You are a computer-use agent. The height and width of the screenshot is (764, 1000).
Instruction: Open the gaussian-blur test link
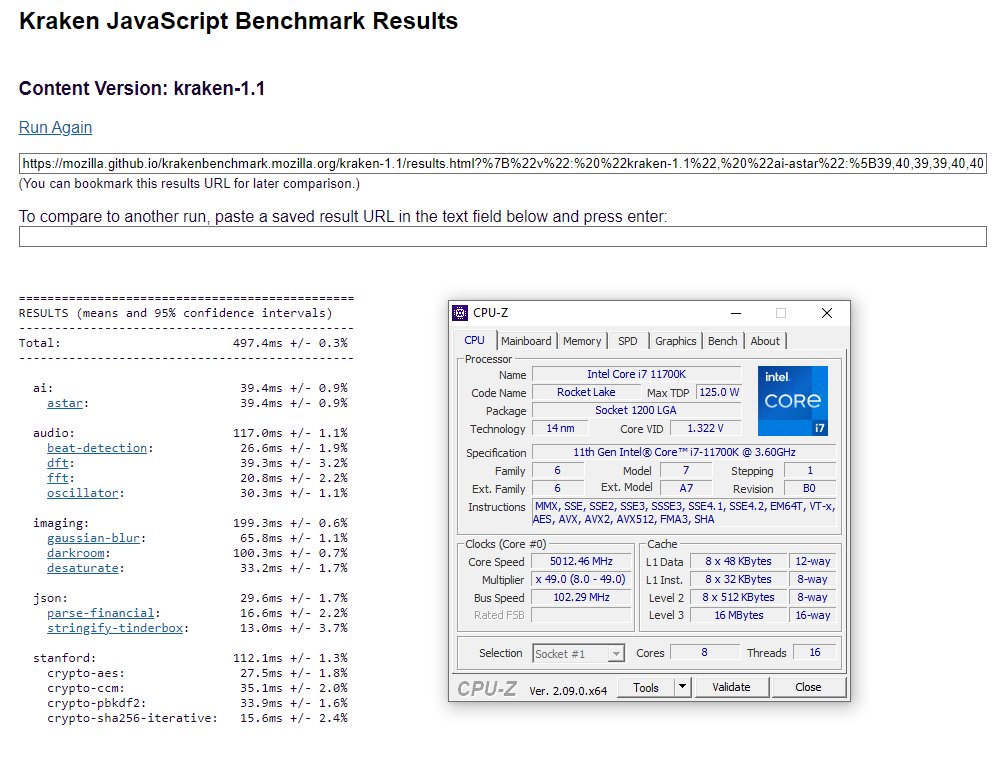click(x=94, y=538)
